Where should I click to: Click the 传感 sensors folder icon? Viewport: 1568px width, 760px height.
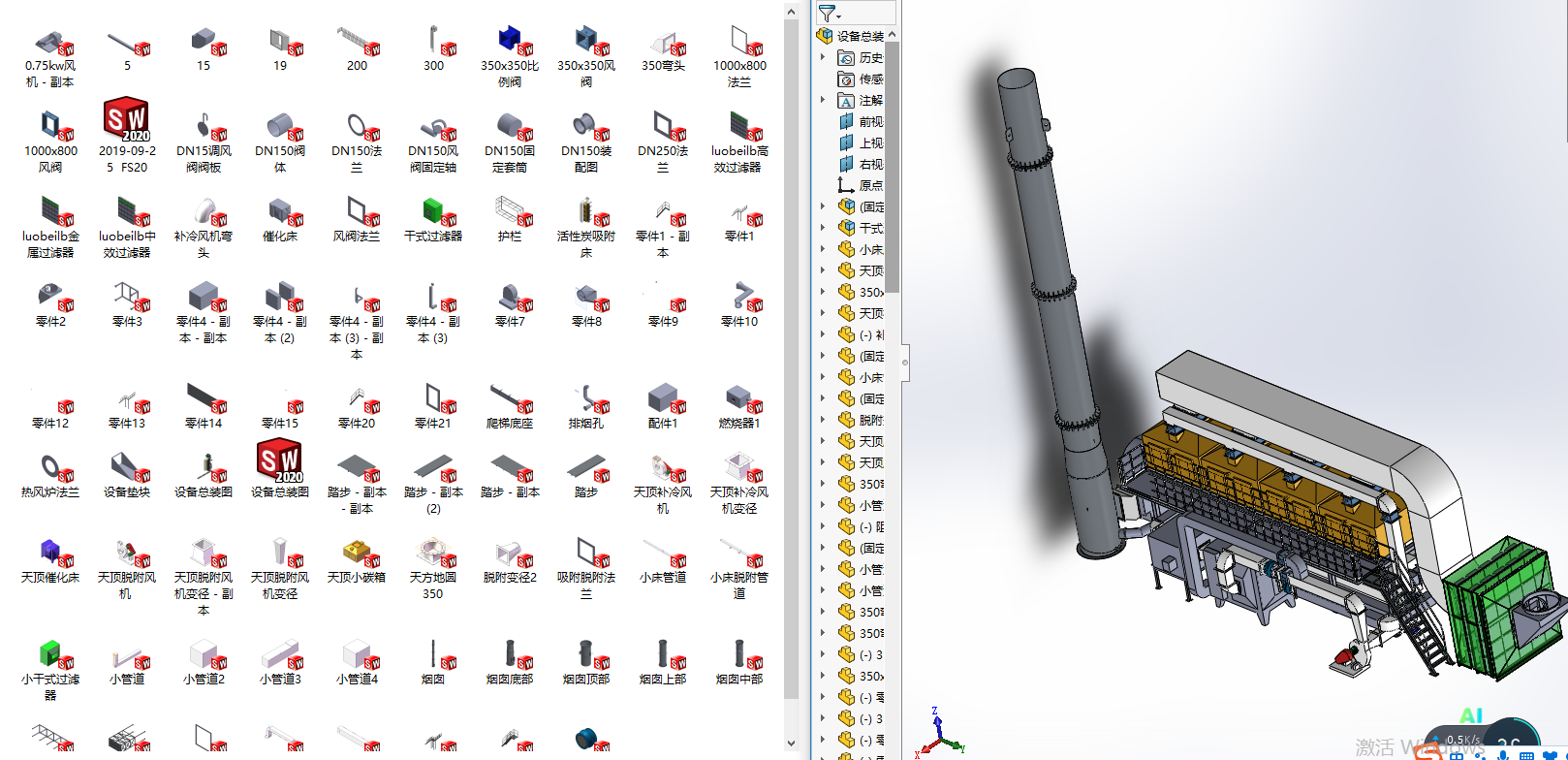pos(846,79)
